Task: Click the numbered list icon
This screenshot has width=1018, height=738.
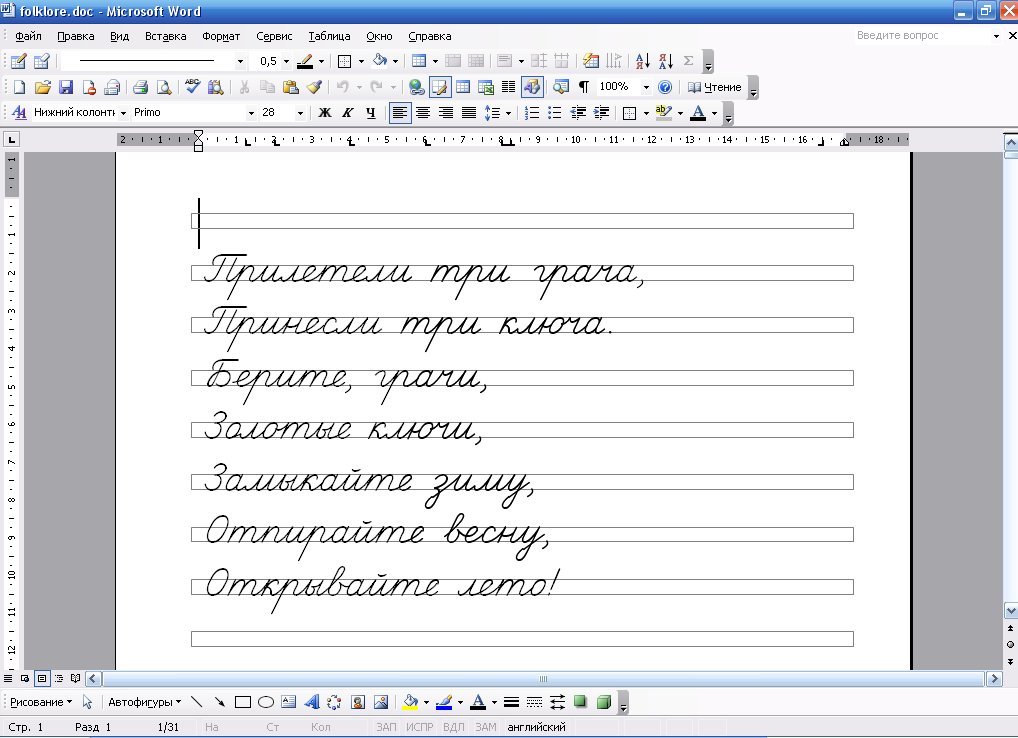Action: 532,113
